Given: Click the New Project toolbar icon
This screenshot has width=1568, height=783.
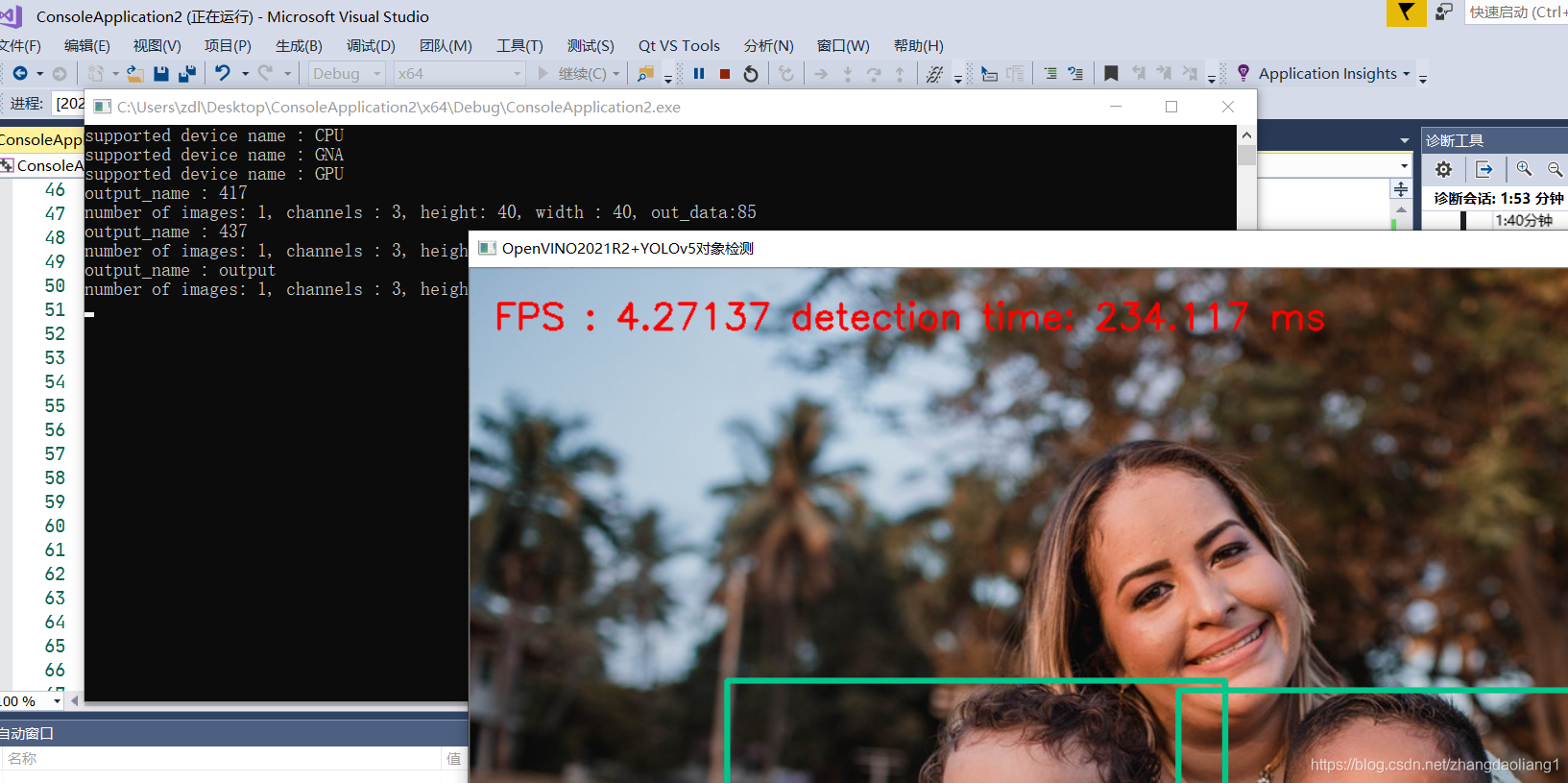Looking at the screenshot, I should pos(96,73).
